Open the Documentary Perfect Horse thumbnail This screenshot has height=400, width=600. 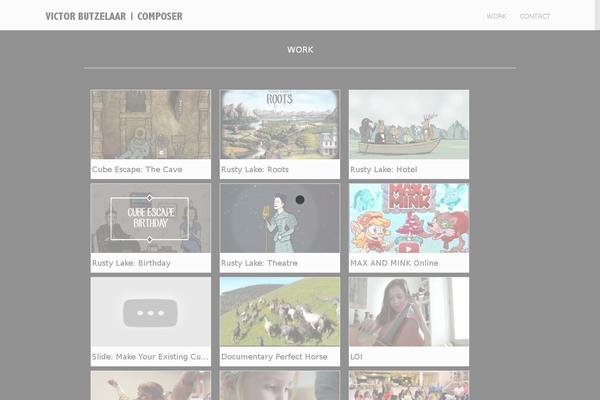tap(280, 312)
